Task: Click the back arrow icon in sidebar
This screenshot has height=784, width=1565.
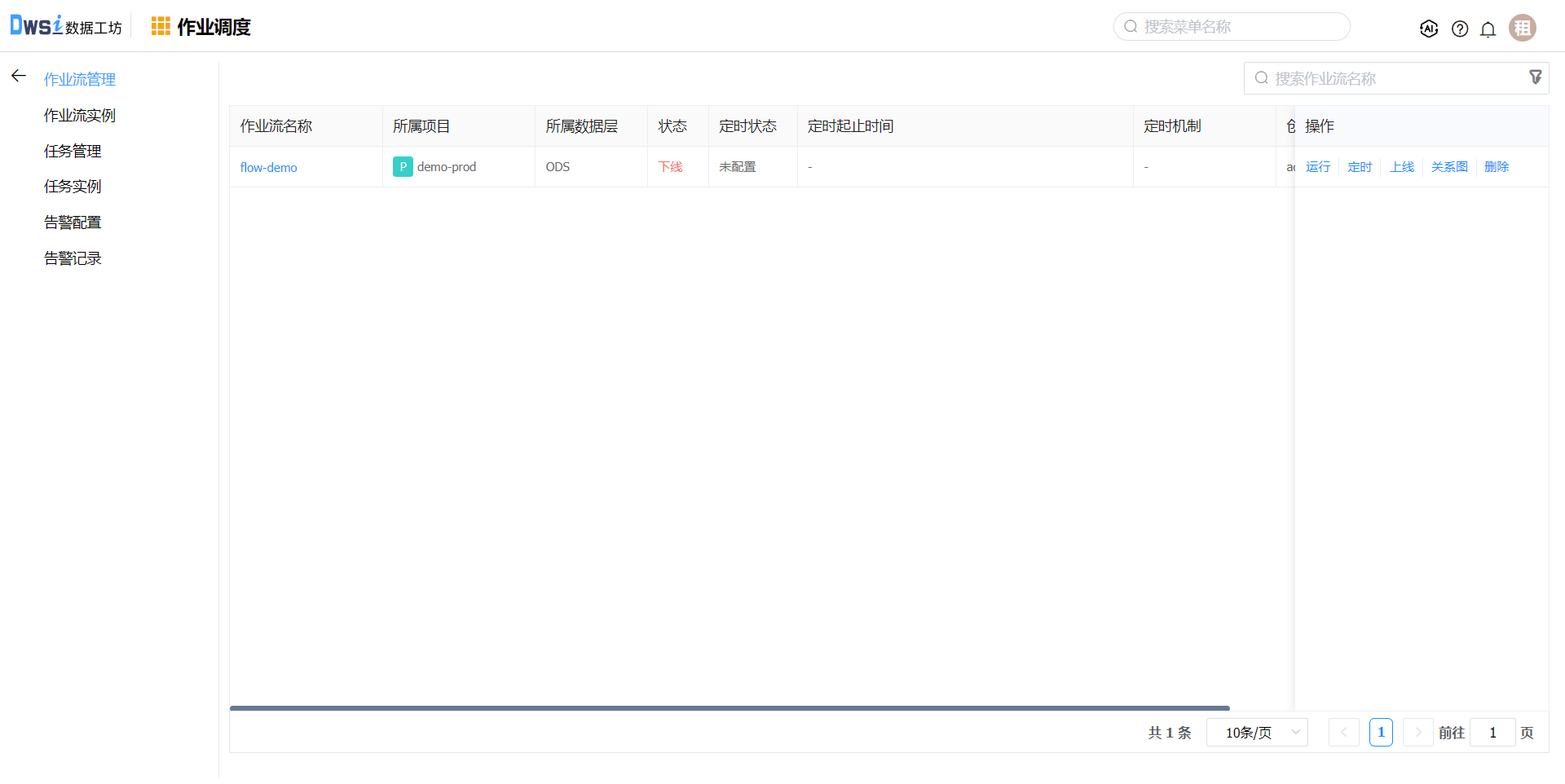Action: 19,77
